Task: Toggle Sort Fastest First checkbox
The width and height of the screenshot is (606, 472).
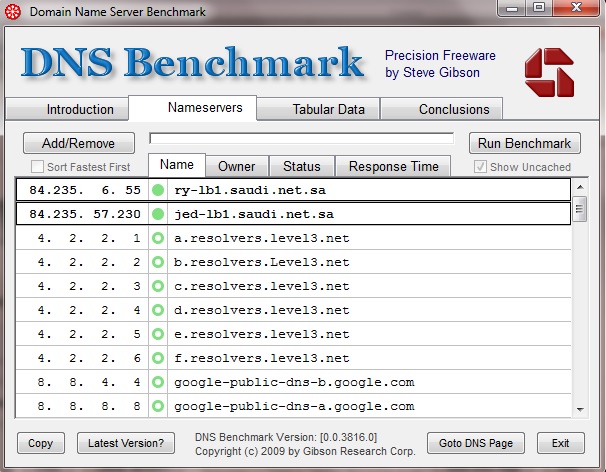Action: coord(37,167)
